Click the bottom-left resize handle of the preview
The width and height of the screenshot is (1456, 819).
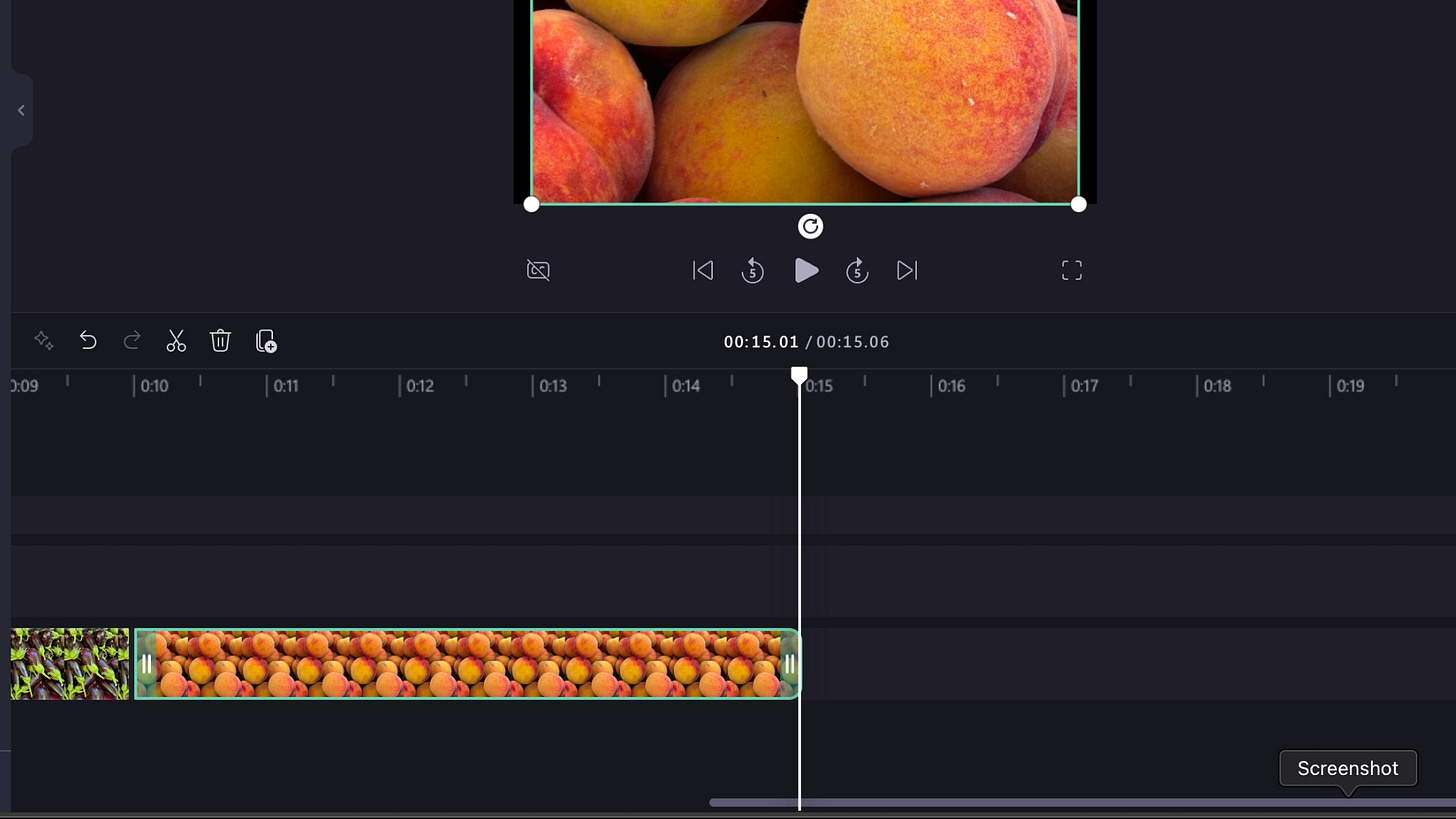(x=531, y=204)
